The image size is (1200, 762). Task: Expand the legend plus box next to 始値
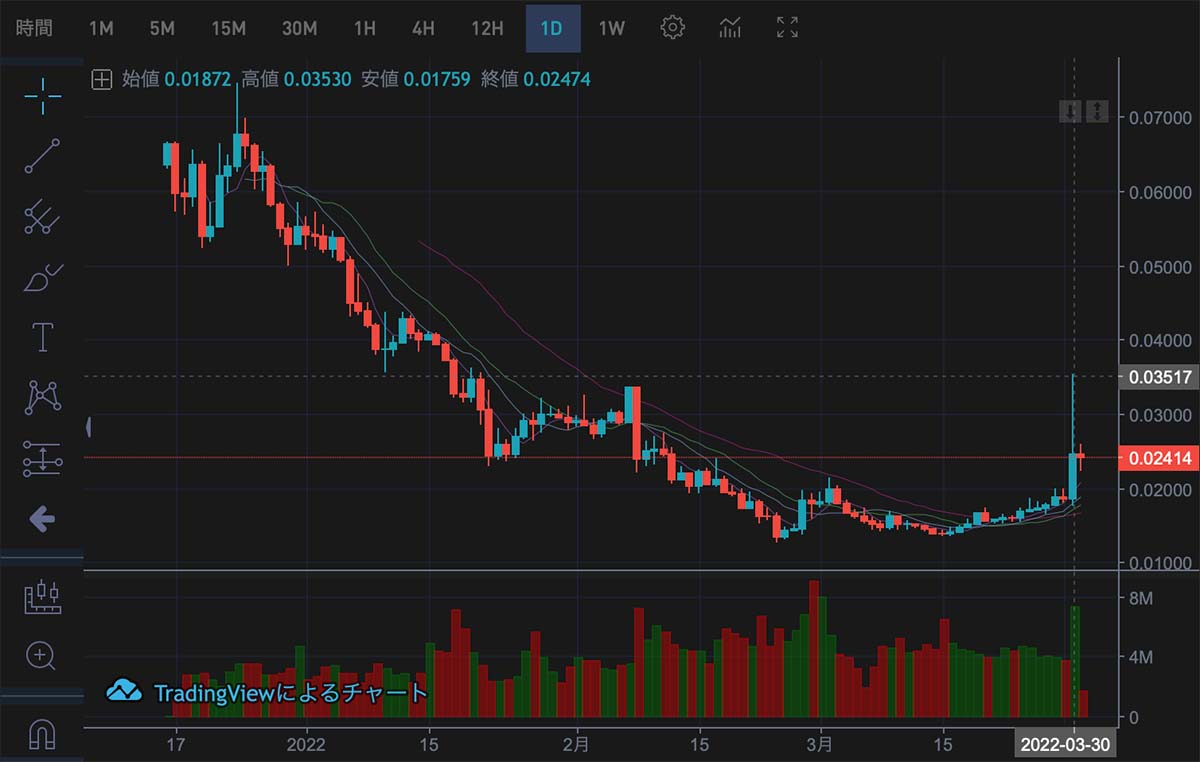(x=101, y=79)
